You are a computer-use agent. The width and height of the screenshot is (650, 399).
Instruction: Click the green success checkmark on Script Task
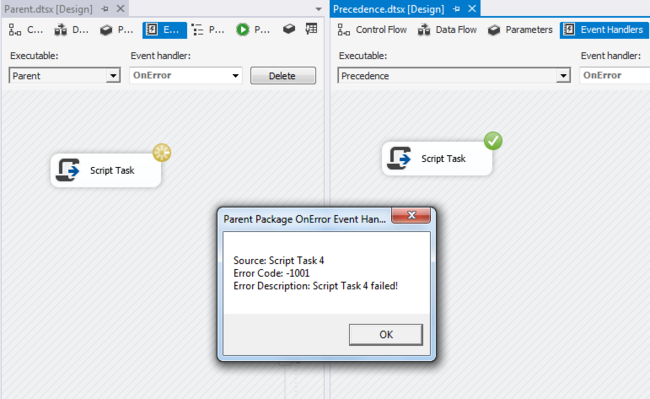[493, 141]
